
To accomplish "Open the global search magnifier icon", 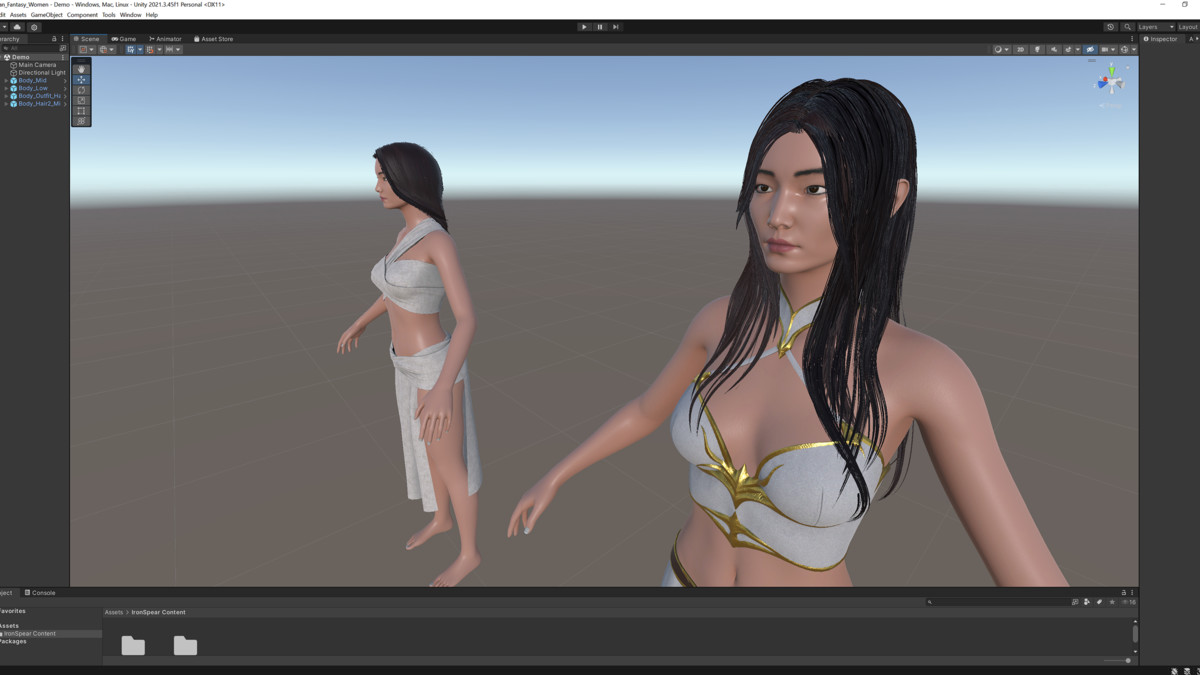I will (x=1127, y=27).
